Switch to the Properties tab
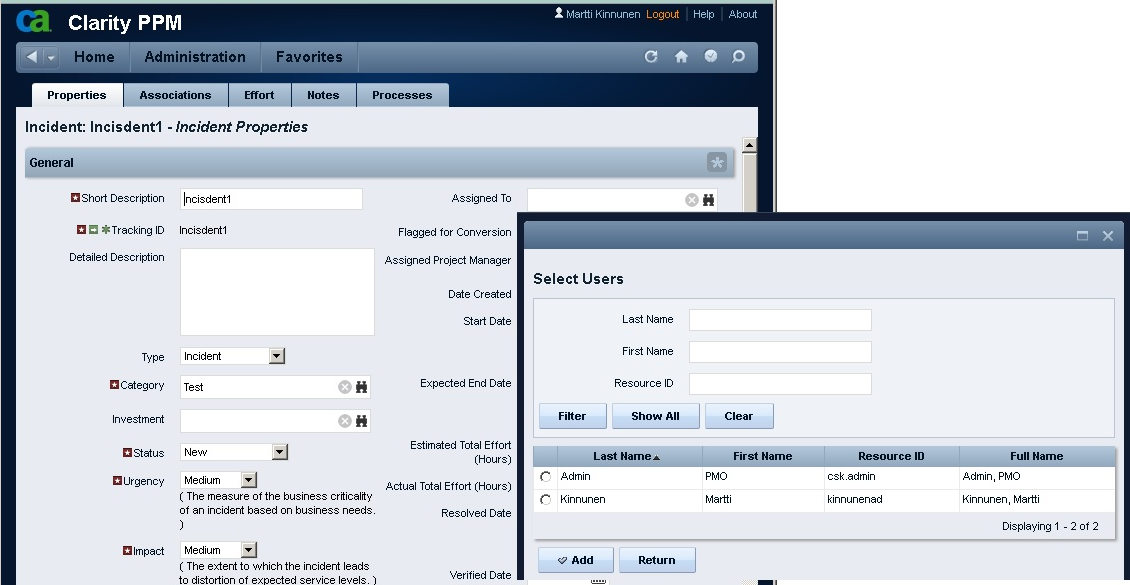The image size is (1130, 585). point(77,95)
